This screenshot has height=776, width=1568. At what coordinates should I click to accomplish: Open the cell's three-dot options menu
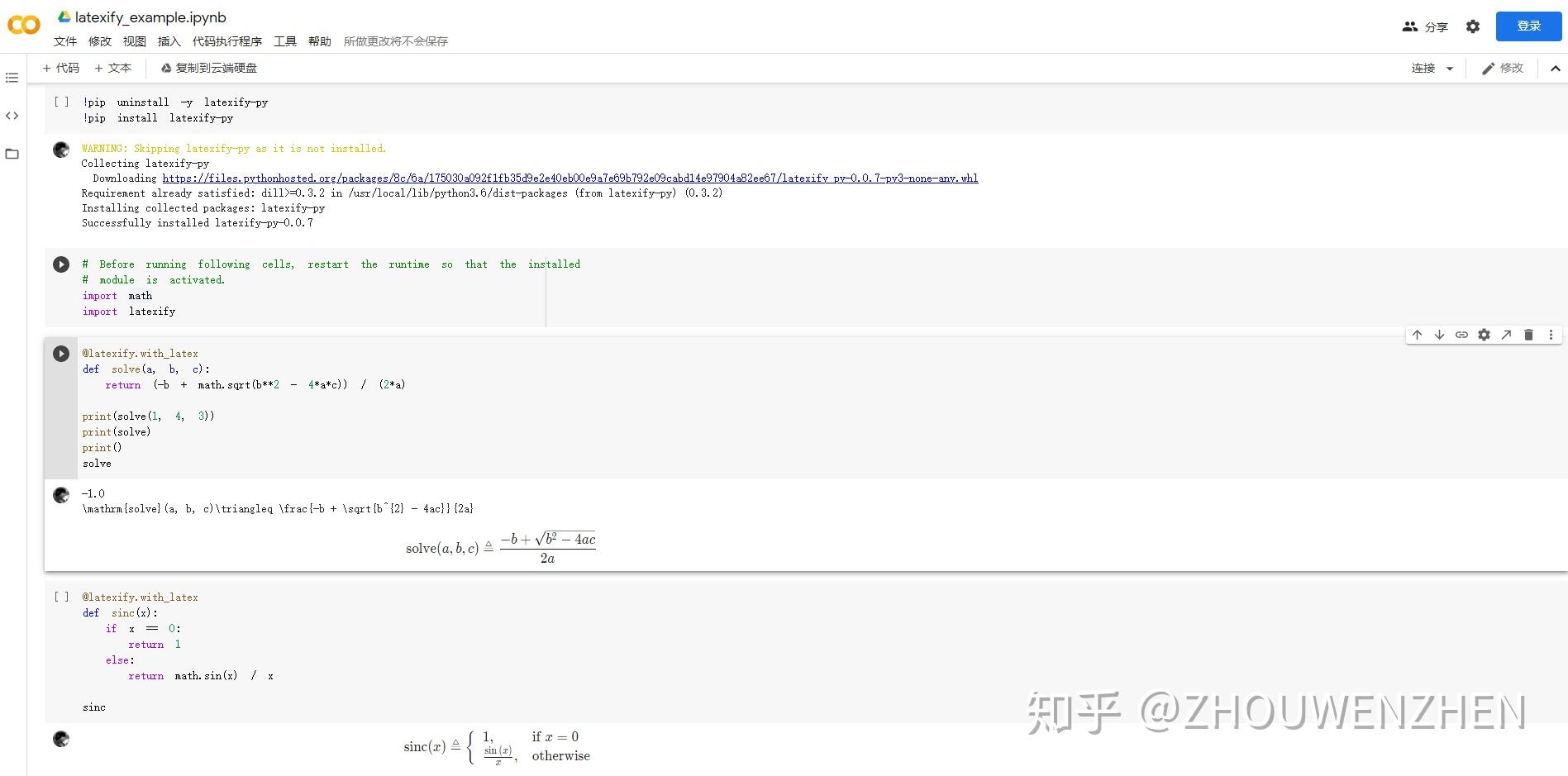click(x=1551, y=335)
